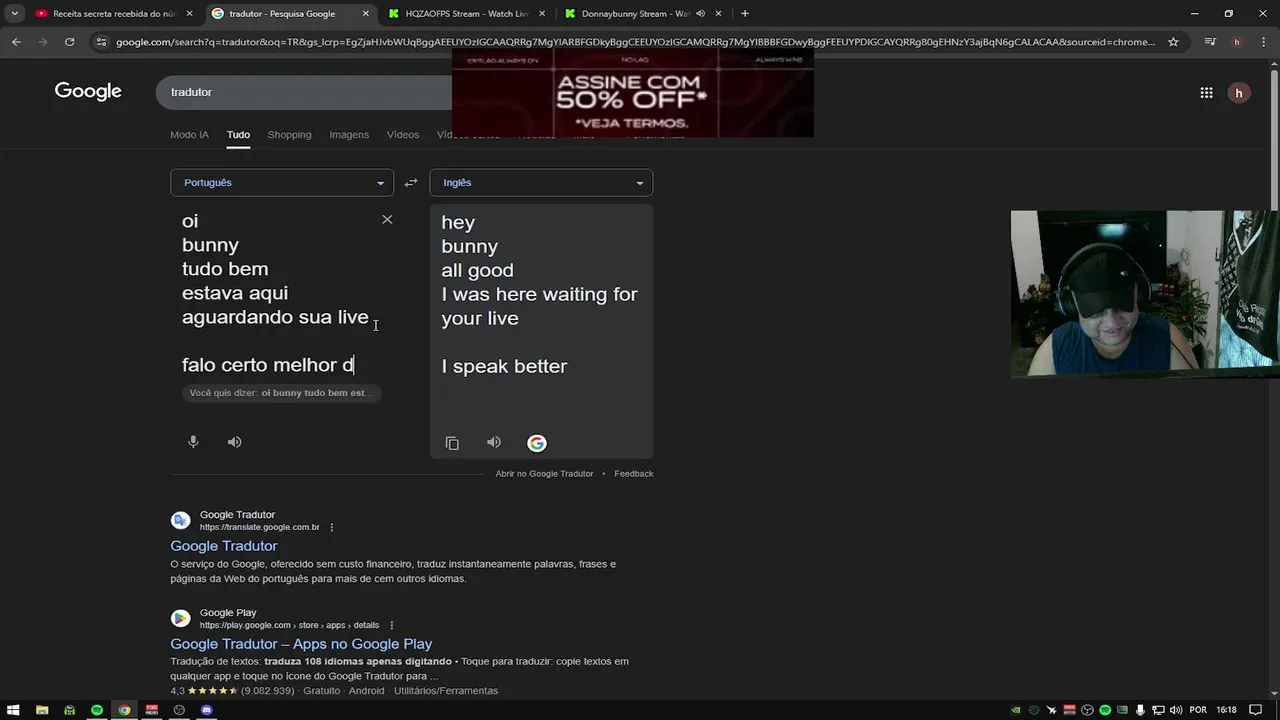
Task: Open the Português source language dropdown
Action: tap(282, 183)
